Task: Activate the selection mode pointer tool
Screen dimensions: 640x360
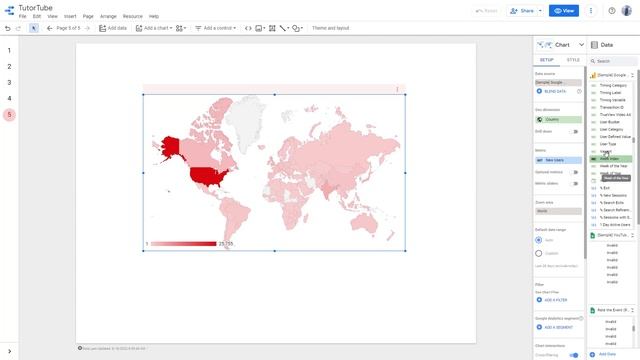Action: [34, 28]
